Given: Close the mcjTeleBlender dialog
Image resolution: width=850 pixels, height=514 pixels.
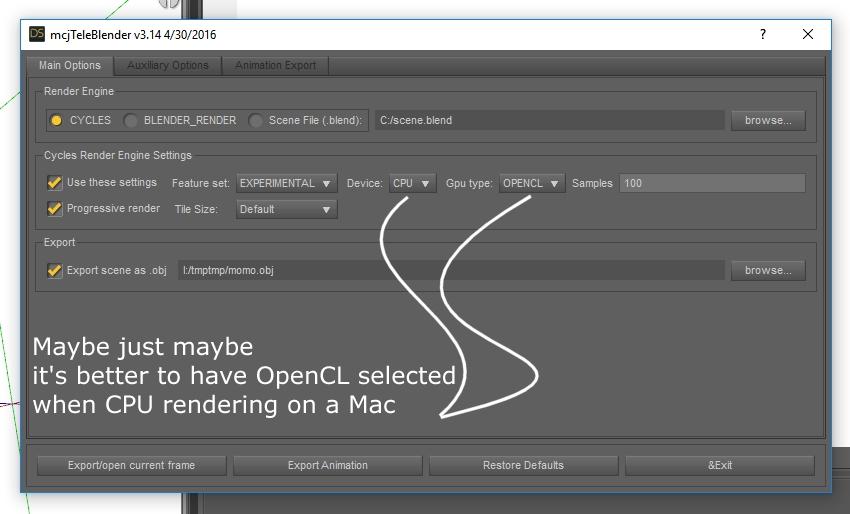Looking at the screenshot, I should pyautogui.click(x=808, y=34).
